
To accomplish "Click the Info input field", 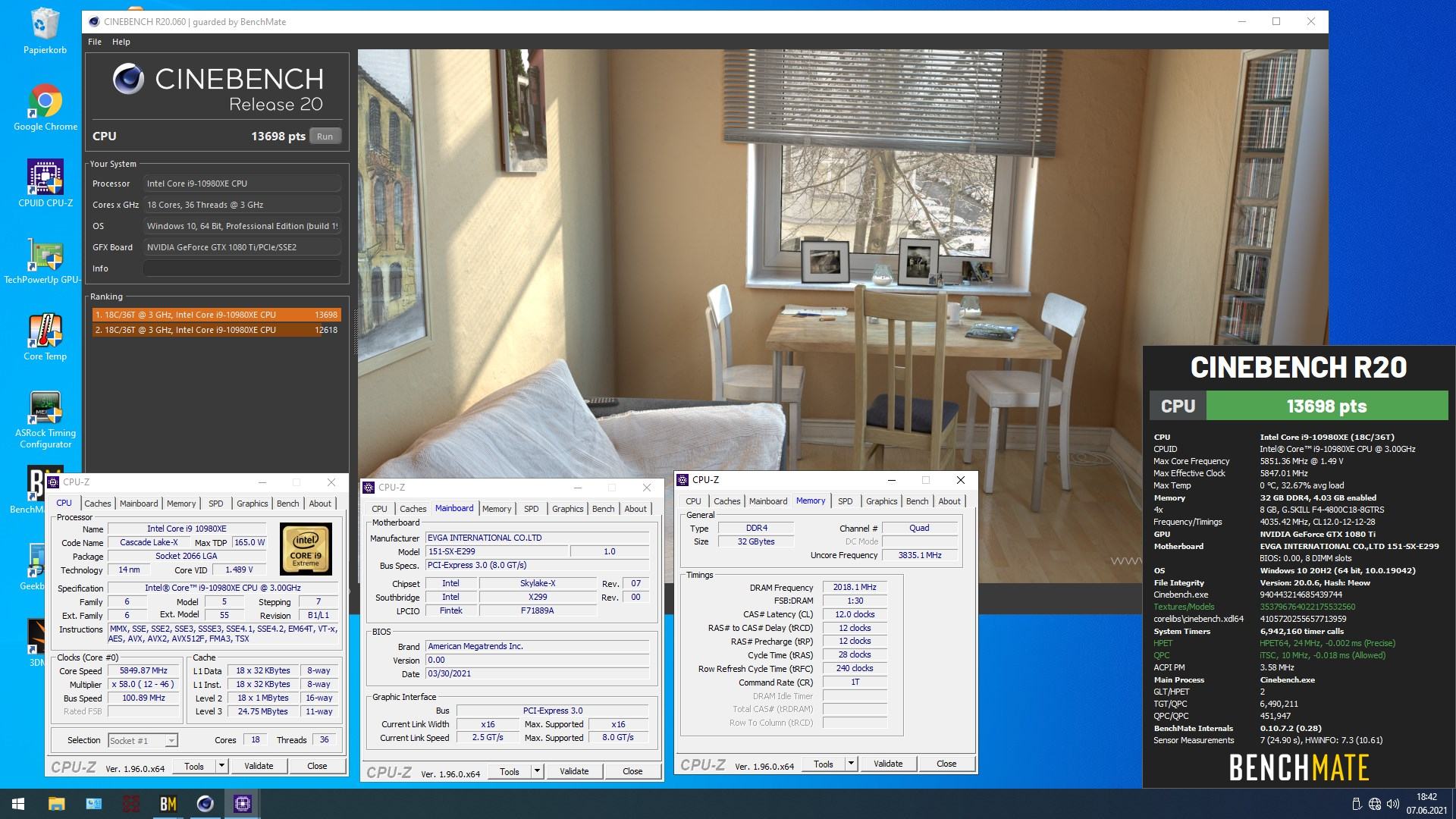I will pyautogui.click(x=243, y=268).
